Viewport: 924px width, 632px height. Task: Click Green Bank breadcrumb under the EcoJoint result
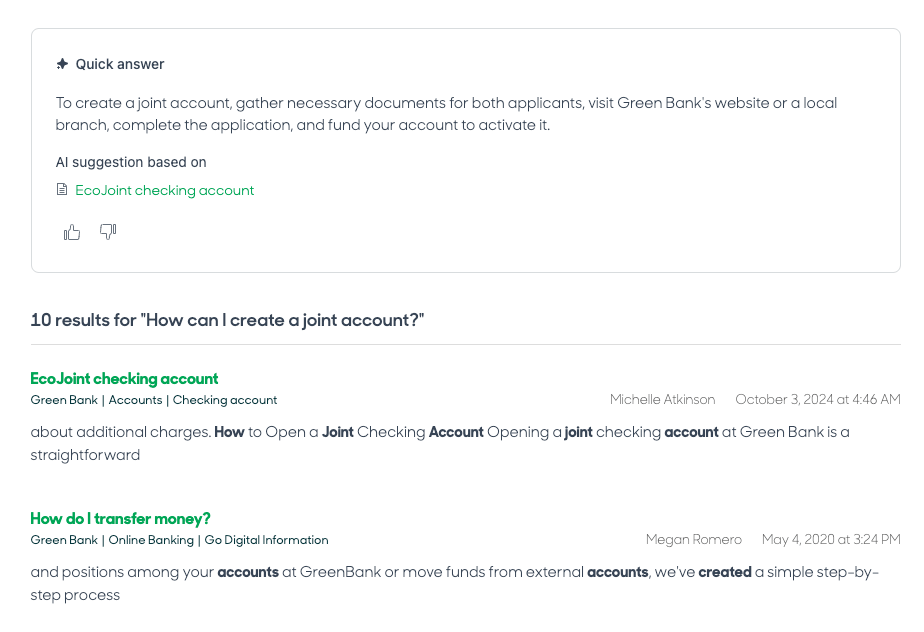[x=63, y=400]
